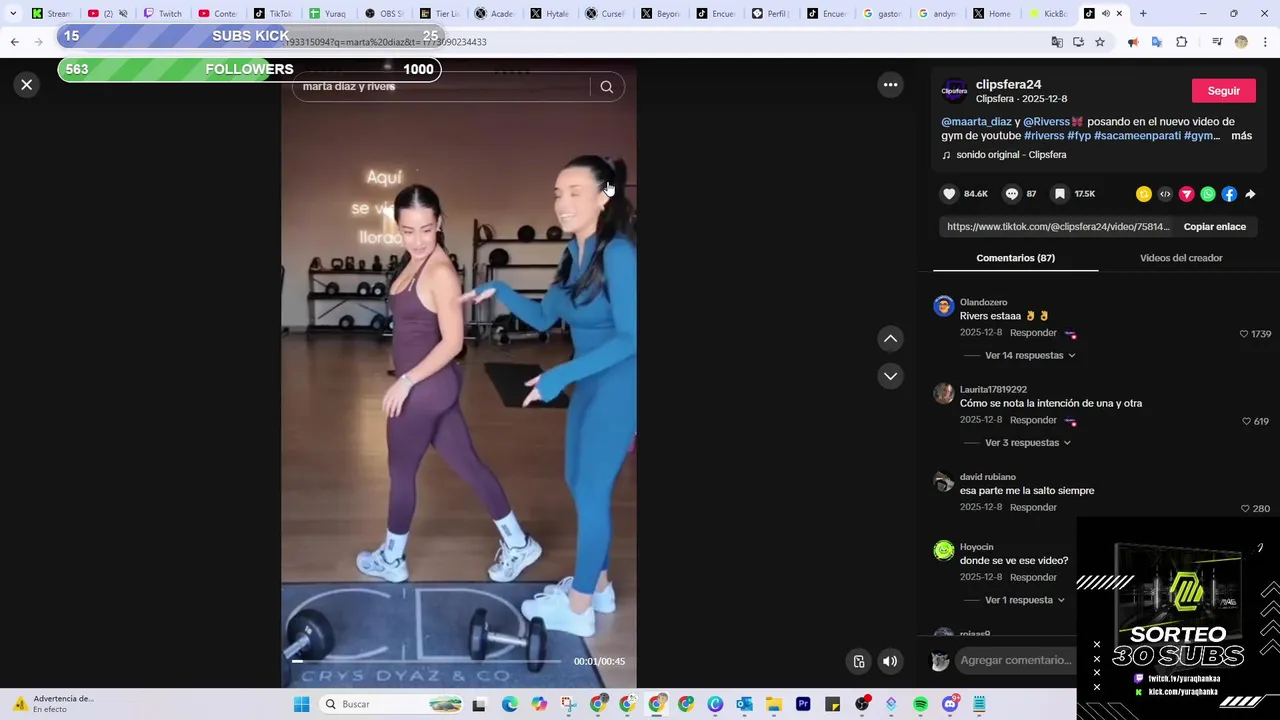Open Chrome three-dot menu
The image size is (1280, 720).
[x=1266, y=42]
